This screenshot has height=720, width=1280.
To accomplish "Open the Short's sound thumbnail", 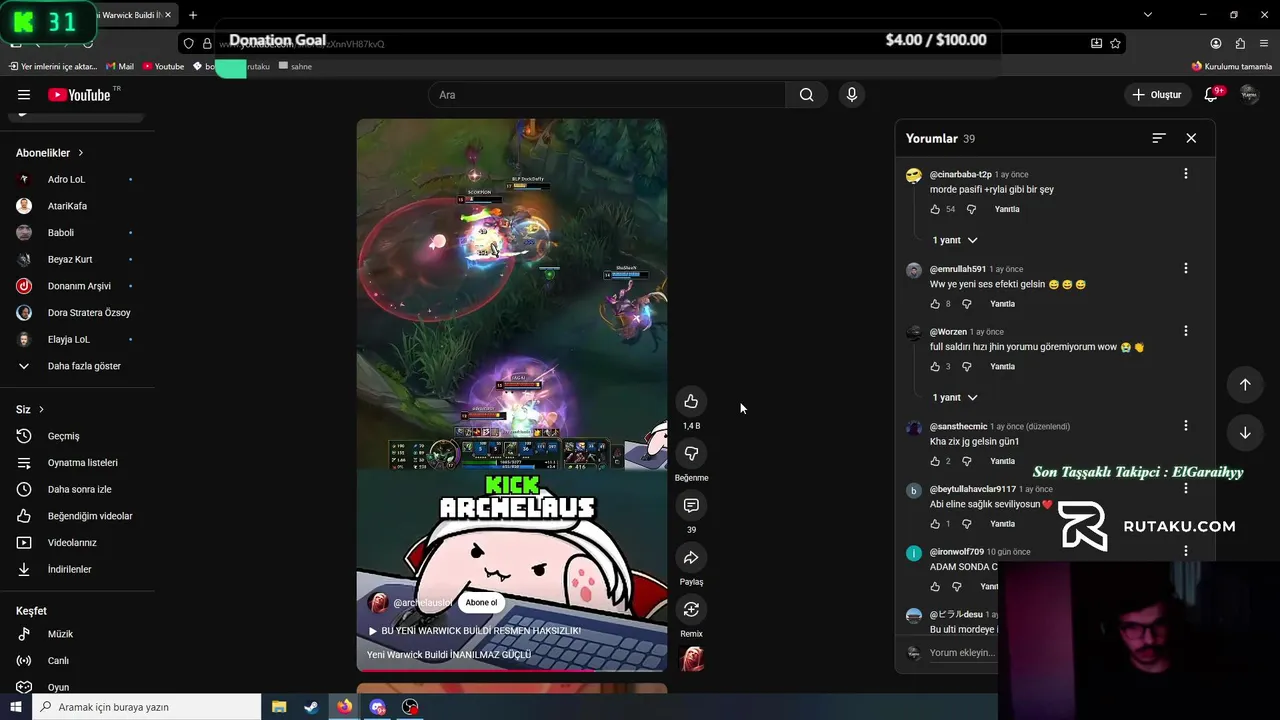I will (x=691, y=659).
